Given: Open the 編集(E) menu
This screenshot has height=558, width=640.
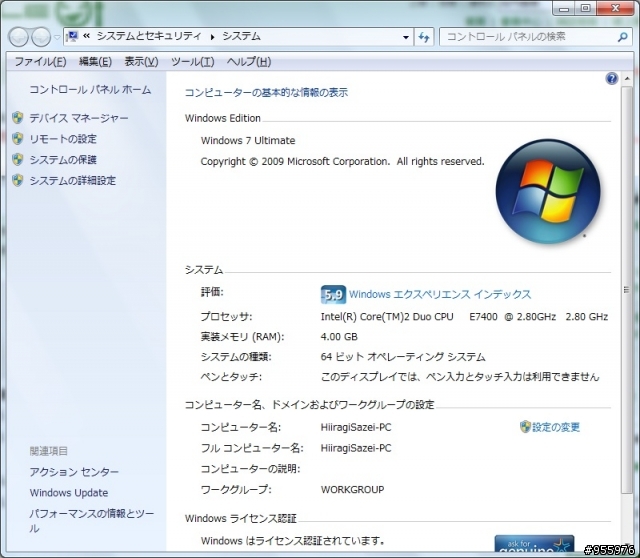Looking at the screenshot, I should 95,62.
